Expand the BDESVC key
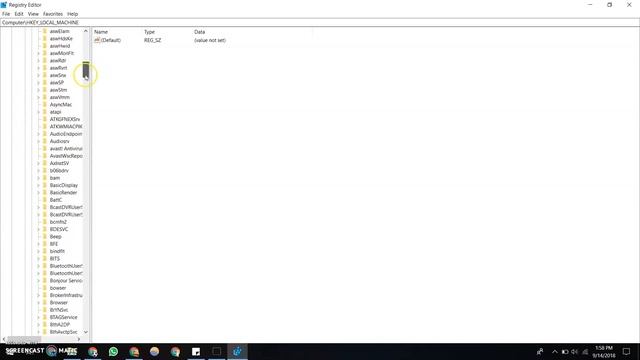Screen dimensions: 640x360 coord(39,229)
